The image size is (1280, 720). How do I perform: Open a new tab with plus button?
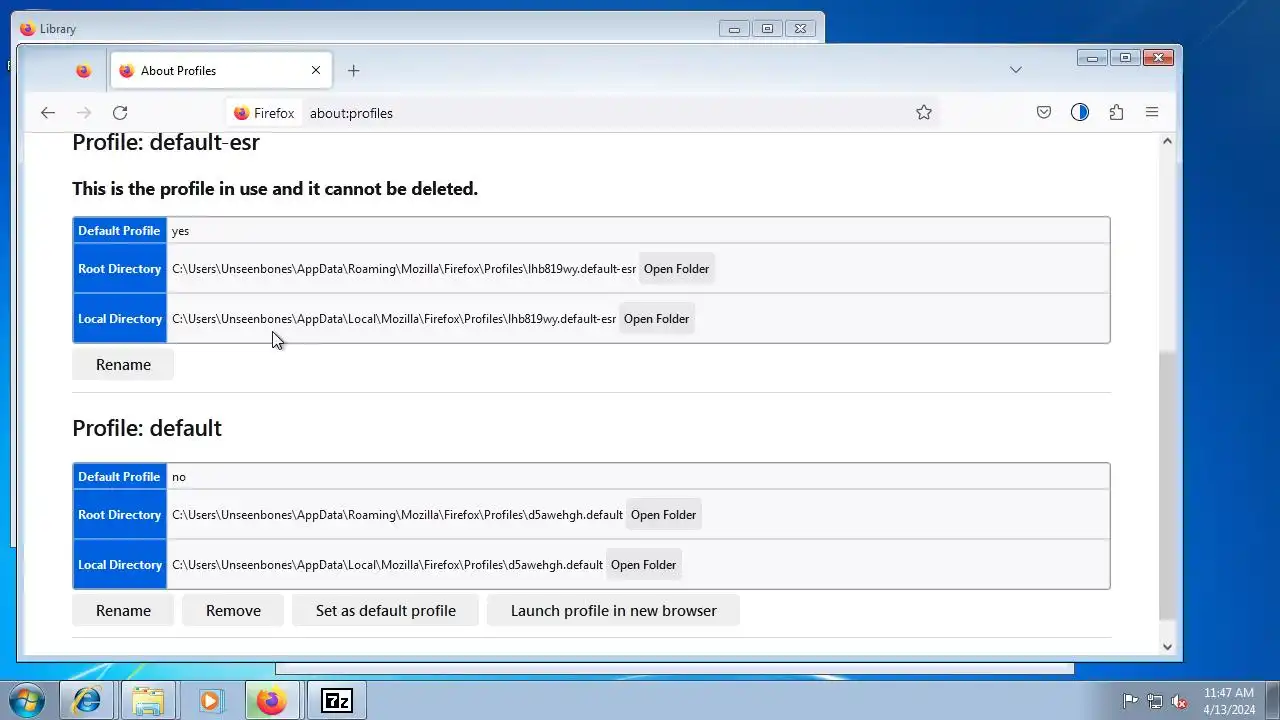pos(353,71)
